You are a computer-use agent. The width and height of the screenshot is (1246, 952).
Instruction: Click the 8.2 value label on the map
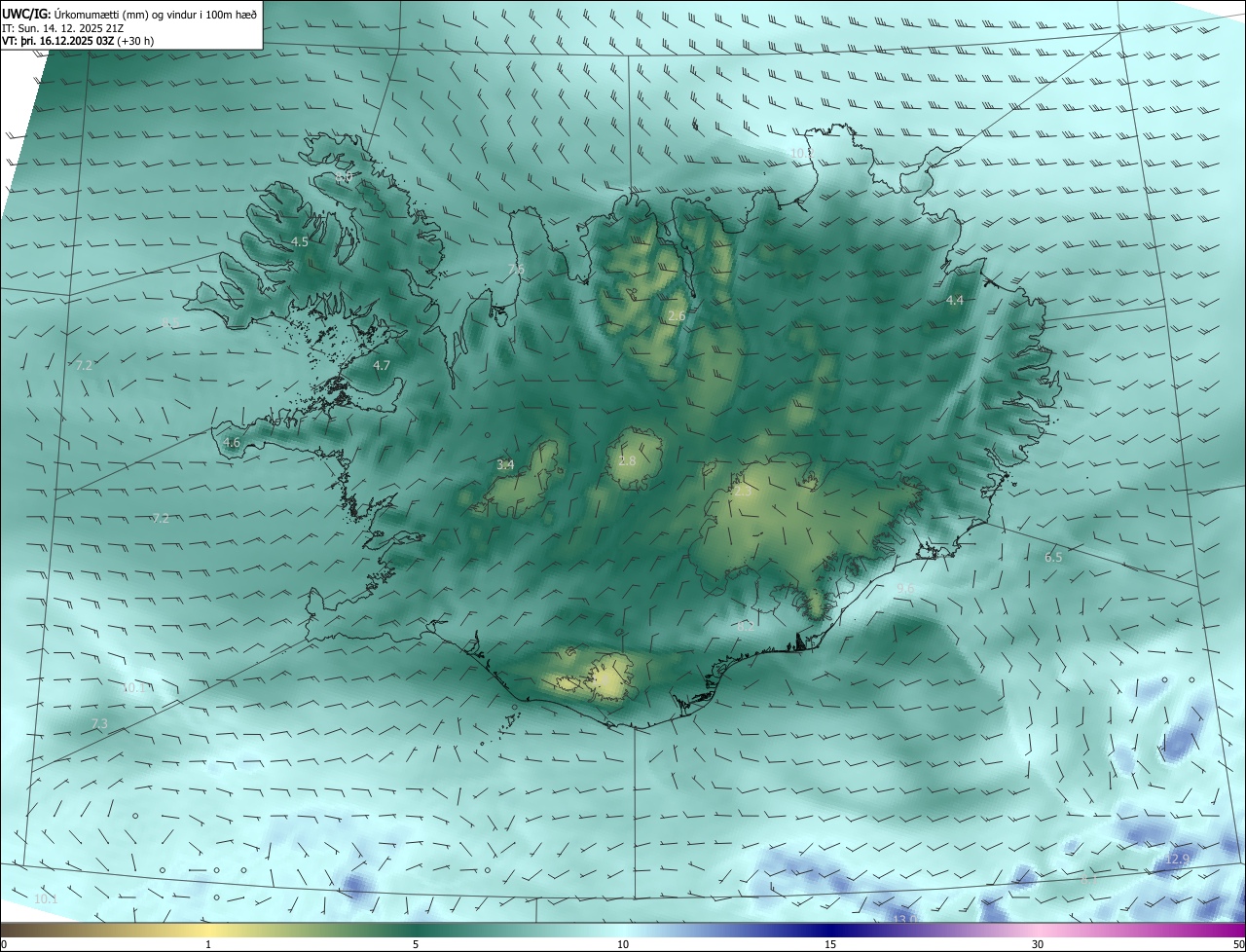point(746,627)
